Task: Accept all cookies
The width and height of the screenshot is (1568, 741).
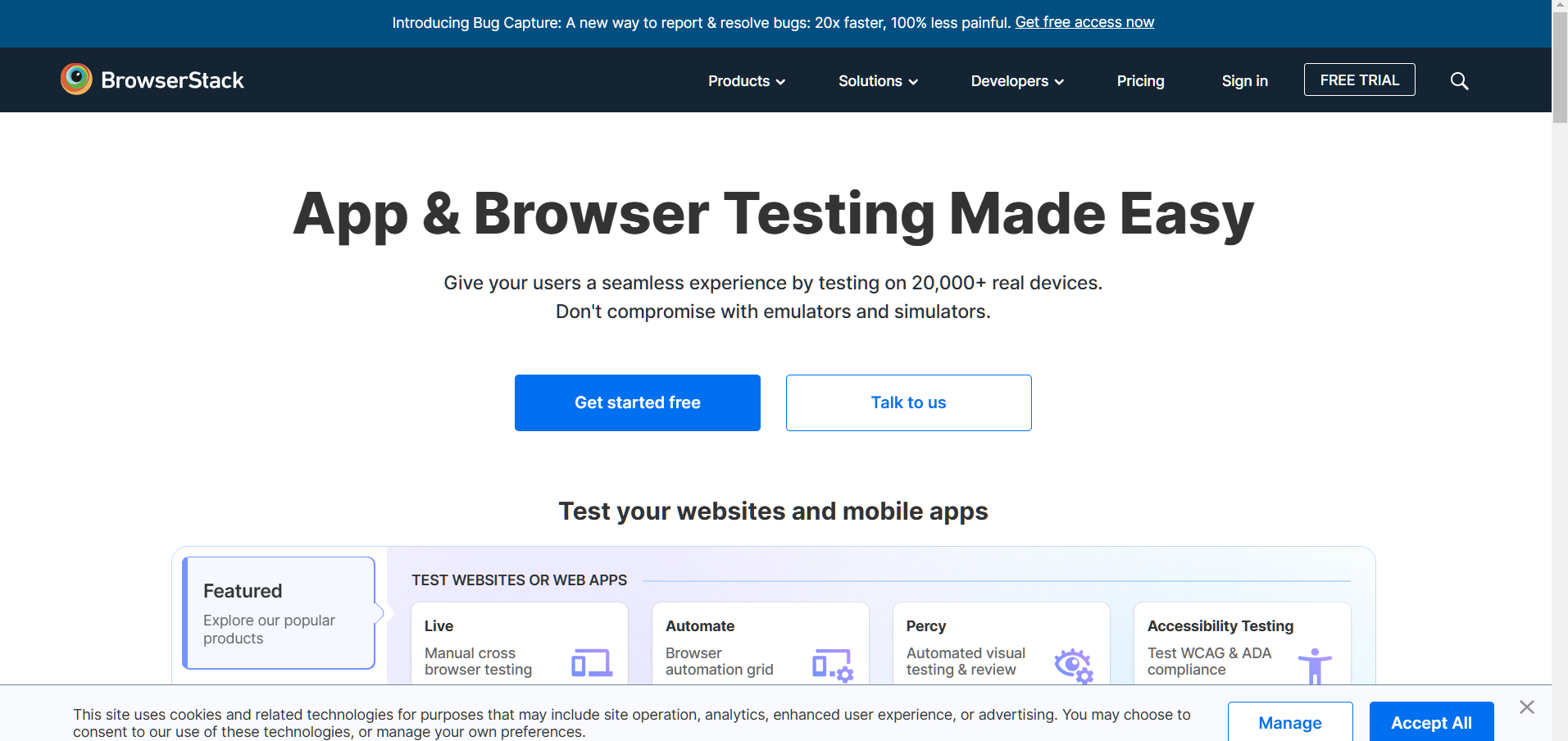Action: [x=1431, y=722]
